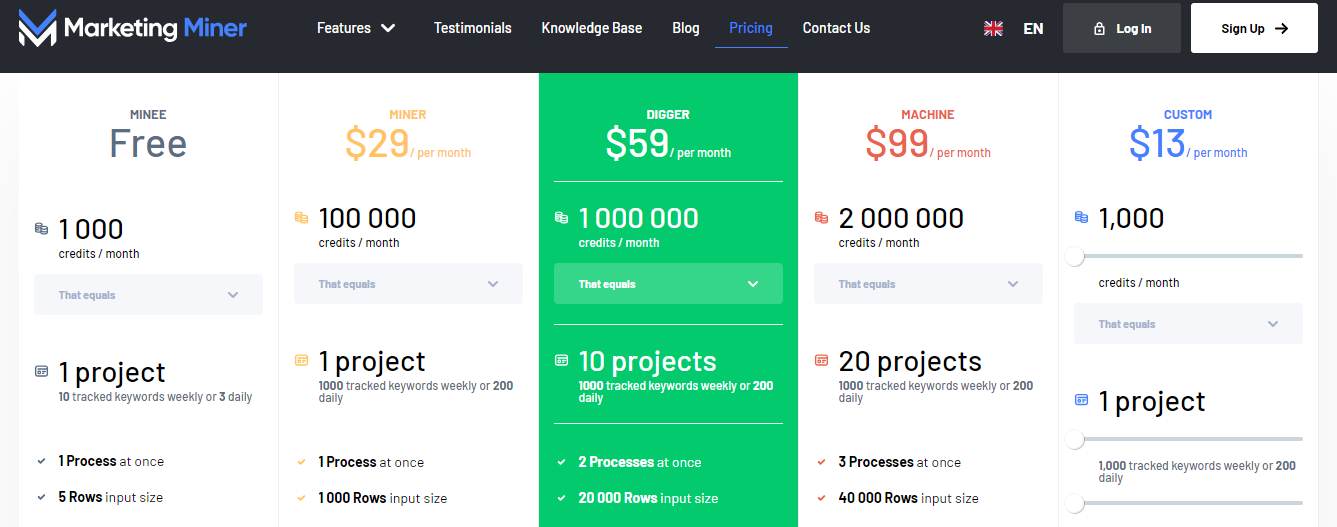Click the Marketing Miner logo
This screenshot has height=527, width=1337.
pos(133,28)
